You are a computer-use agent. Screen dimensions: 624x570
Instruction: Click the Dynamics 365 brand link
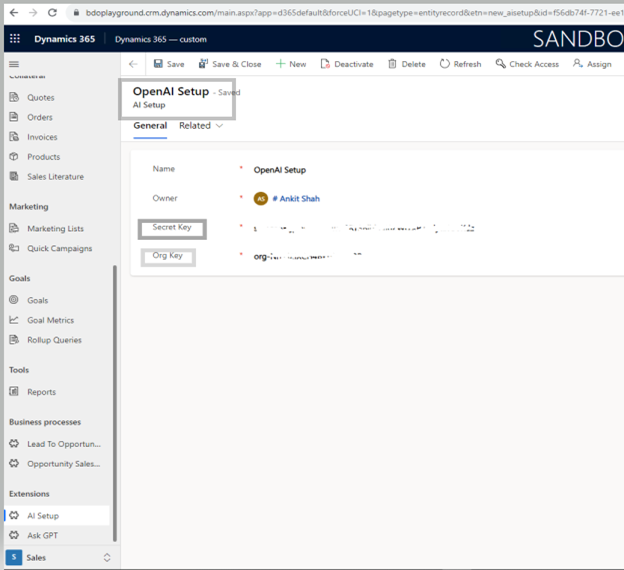click(64, 39)
